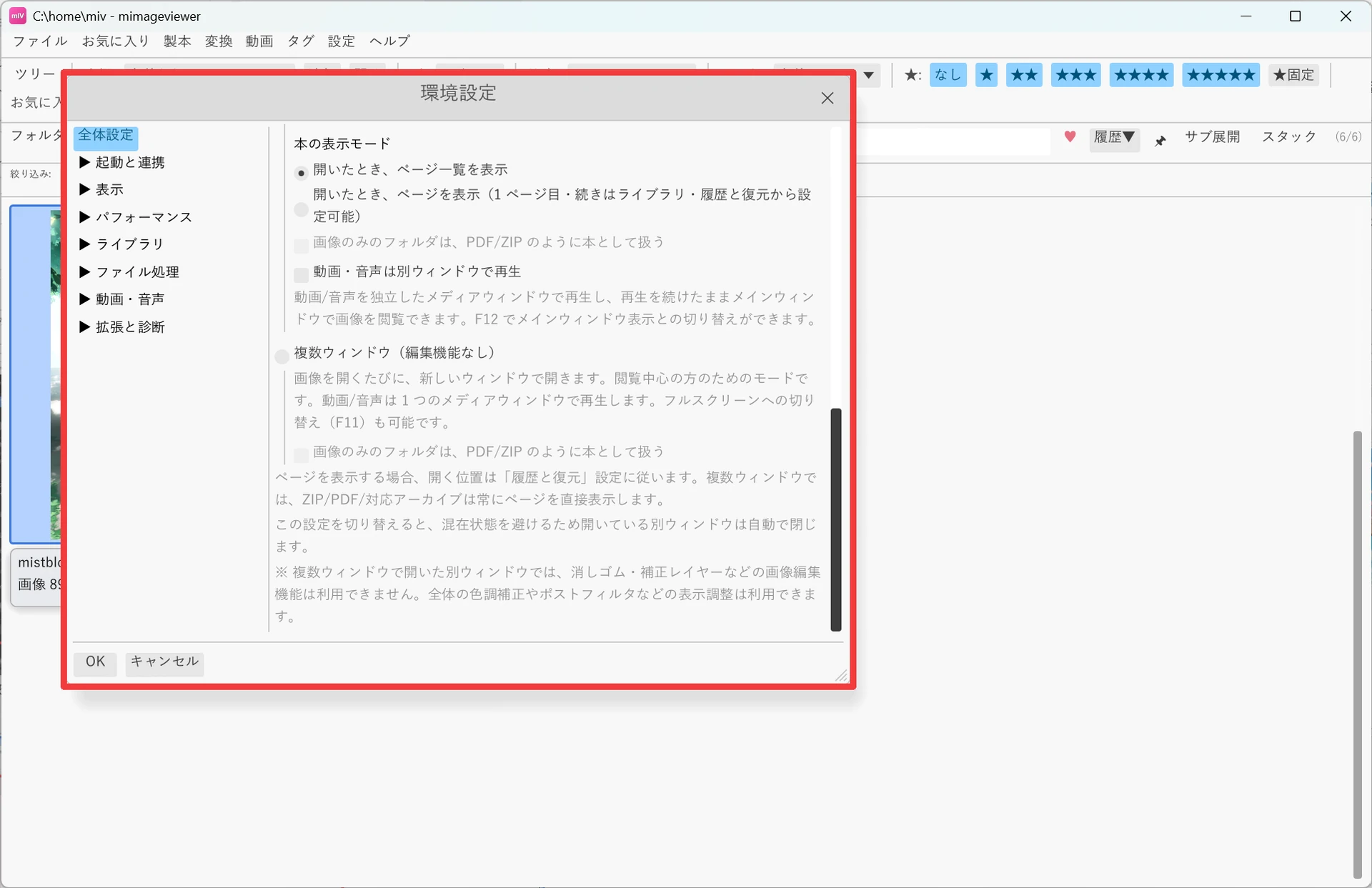Image resolution: width=1372 pixels, height=888 pixels.
Task: Click the pin icon next to 履歴
Action: (x=1160, y=141)
